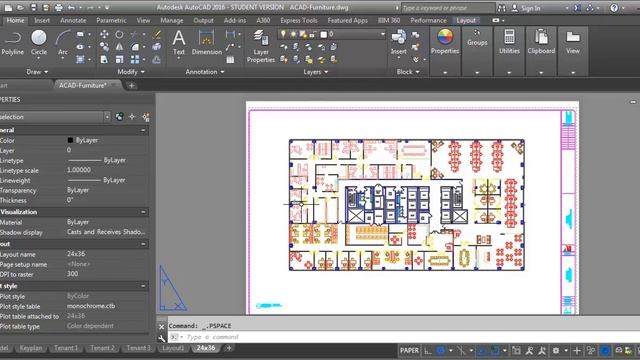Collapse the Plot style section
The height and width of the screenshot is (360, 640).
click(x=143, y=286)
